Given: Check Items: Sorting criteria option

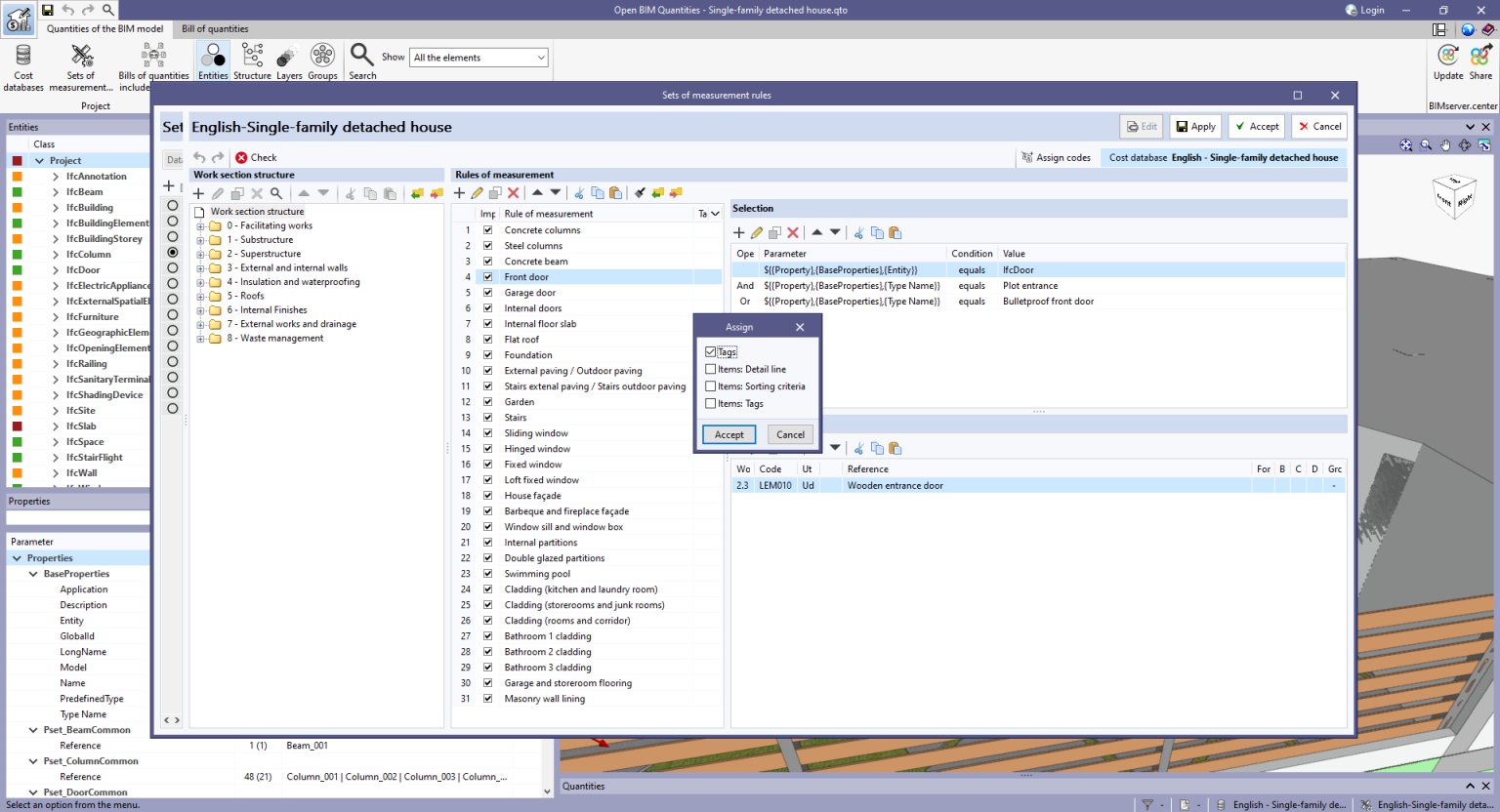Looking at the screenshot, I should click(710, 386).
